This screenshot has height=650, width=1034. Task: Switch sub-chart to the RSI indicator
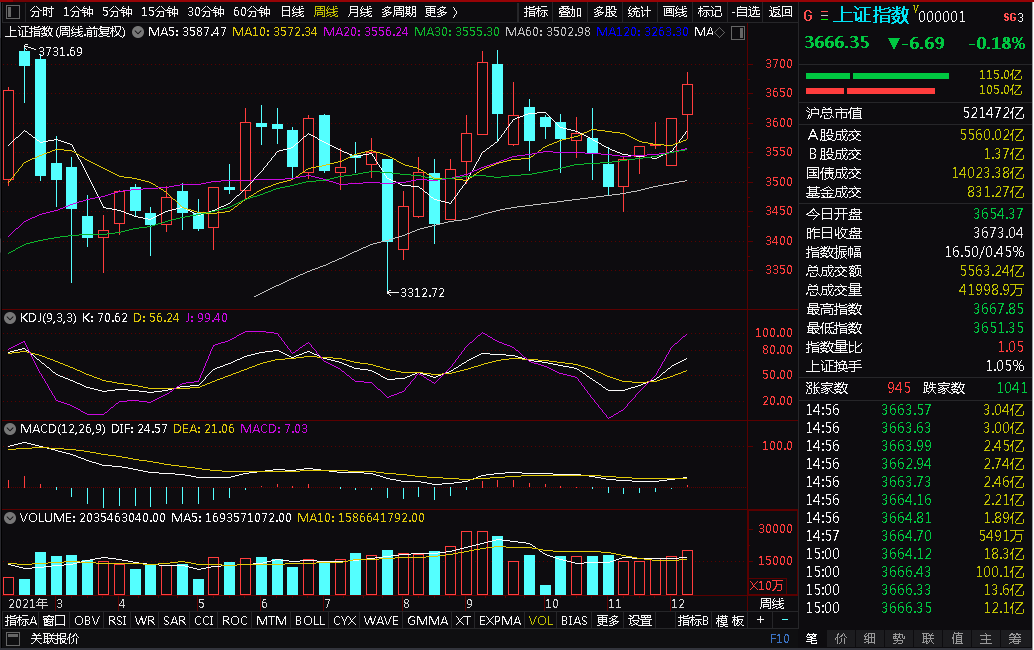point(117,621)
